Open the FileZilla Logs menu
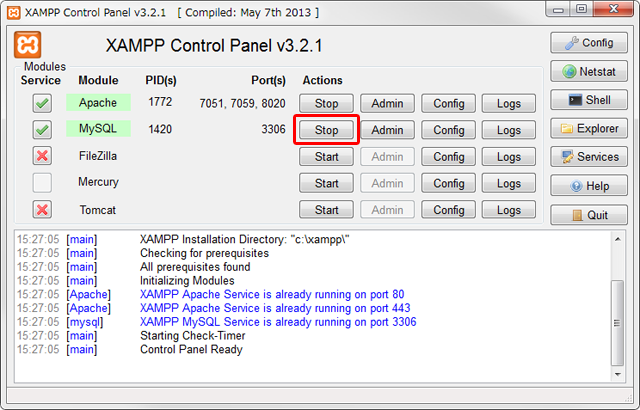640x410 pixels. point(509,157)
